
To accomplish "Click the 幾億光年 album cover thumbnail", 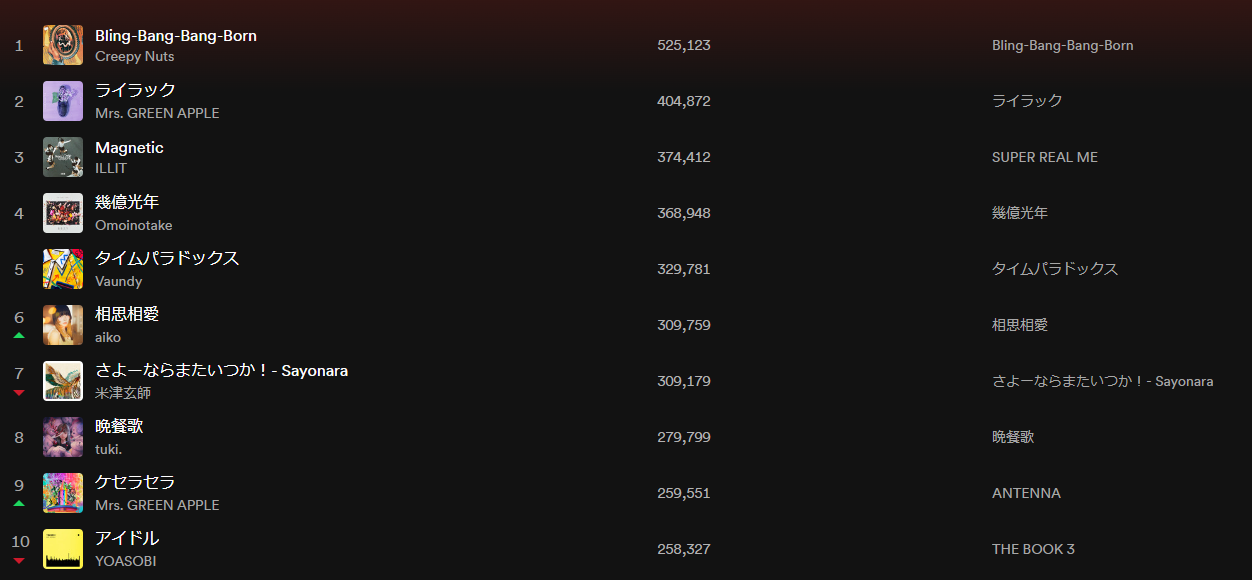I will 63,213.
